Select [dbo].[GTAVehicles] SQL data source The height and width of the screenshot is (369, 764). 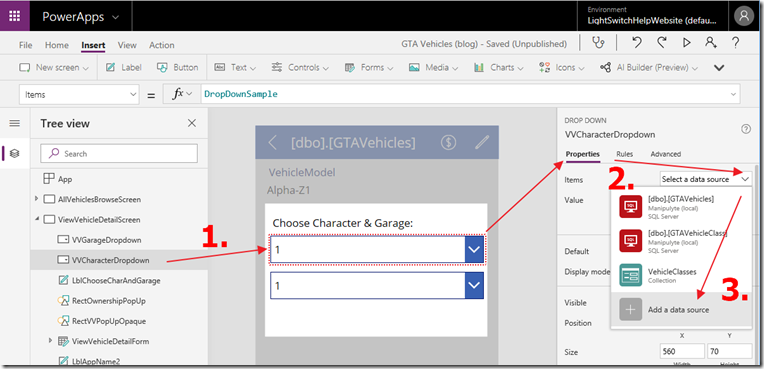681,206
